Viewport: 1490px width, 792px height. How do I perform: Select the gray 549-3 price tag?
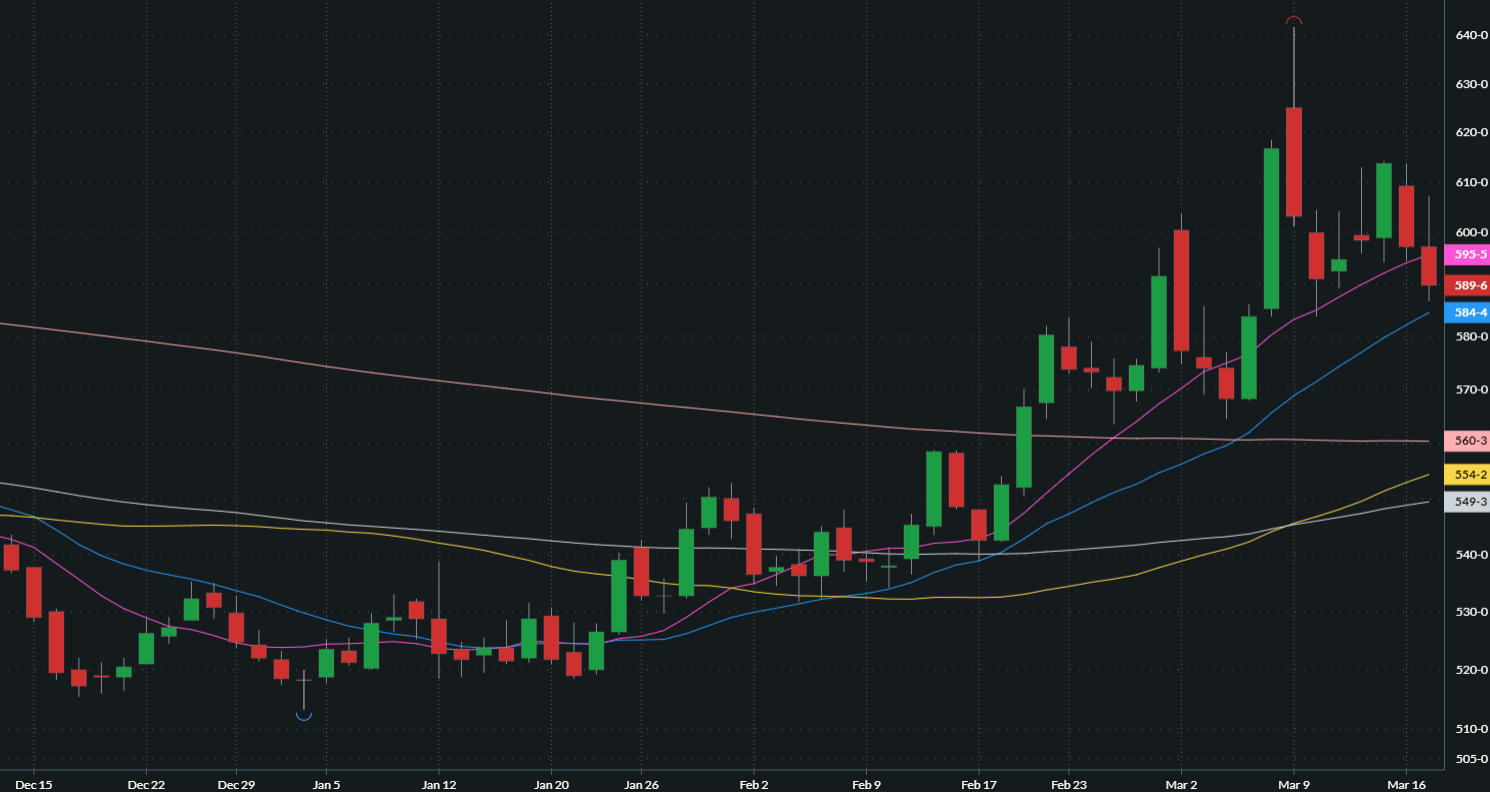[1470, 502]
